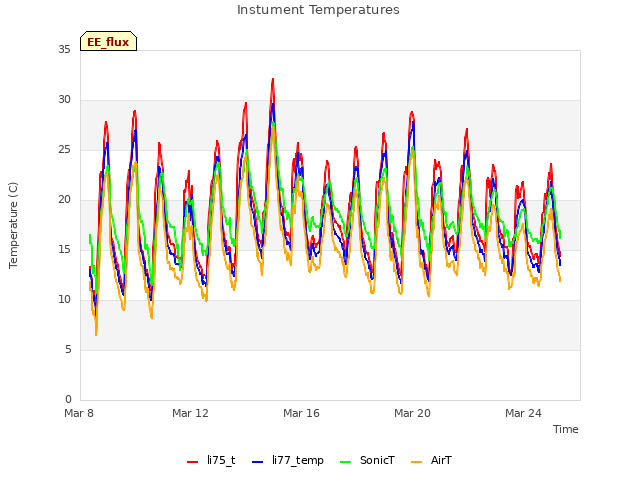Click the 25 y-axis tick label

pos(64,150)
